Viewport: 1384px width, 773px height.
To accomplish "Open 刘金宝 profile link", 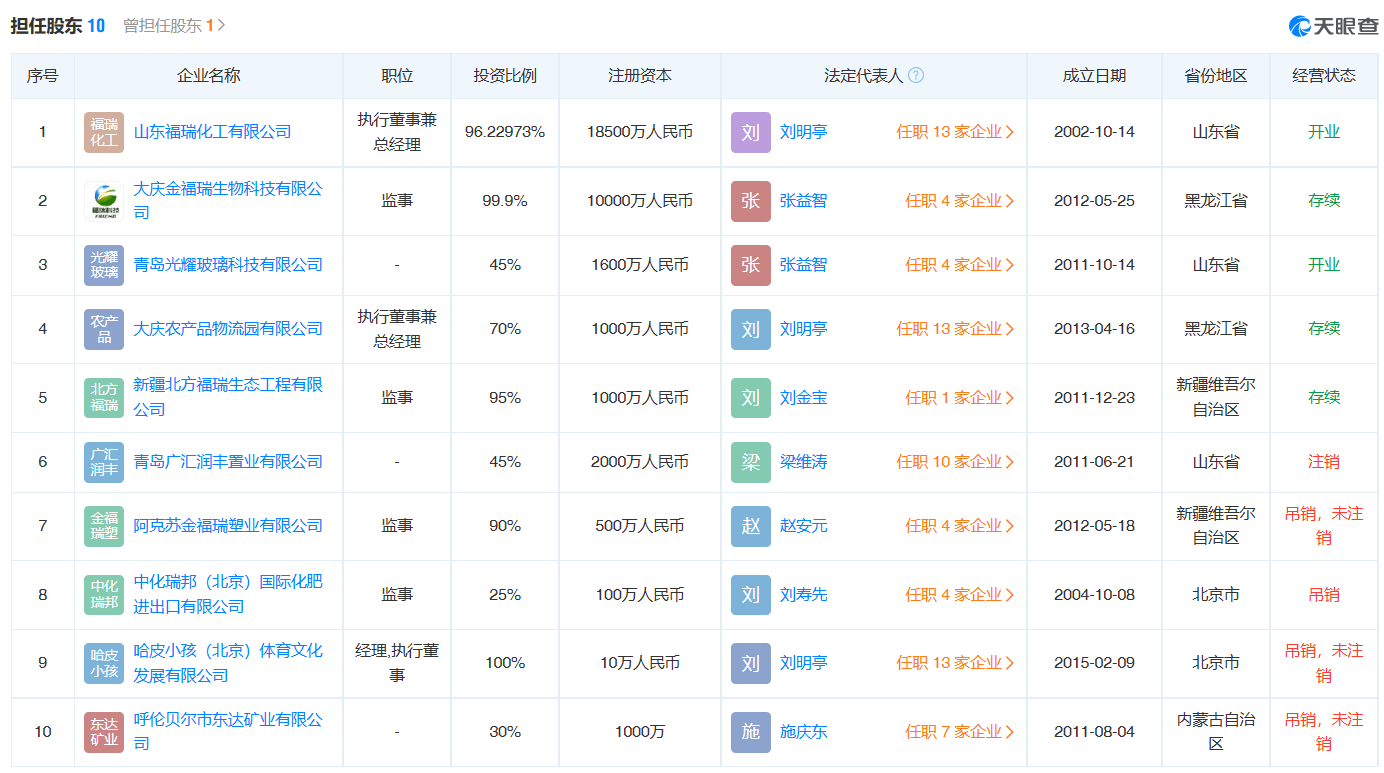I will pos(804,398).
